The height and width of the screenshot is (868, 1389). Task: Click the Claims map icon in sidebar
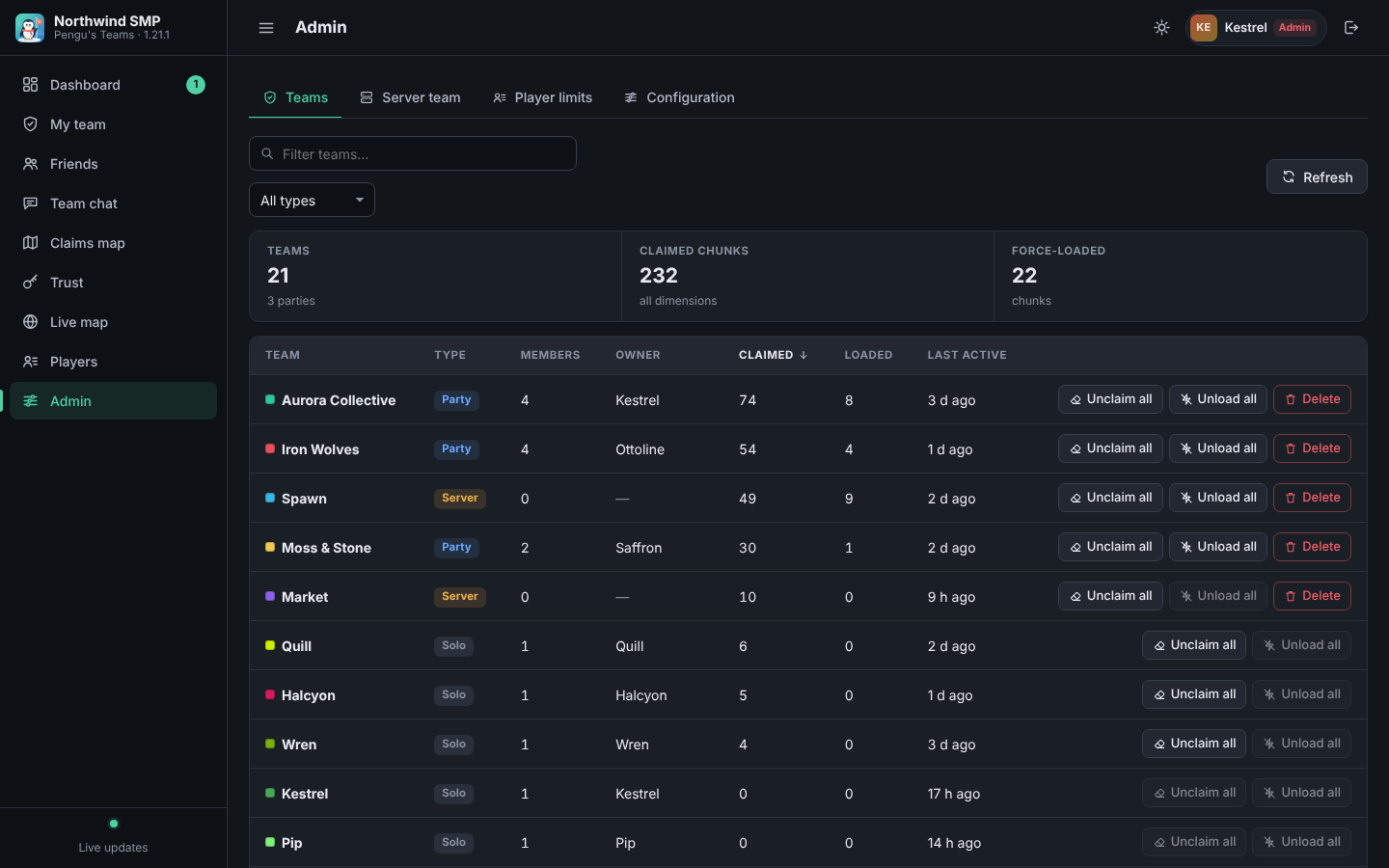coord(31,243)
